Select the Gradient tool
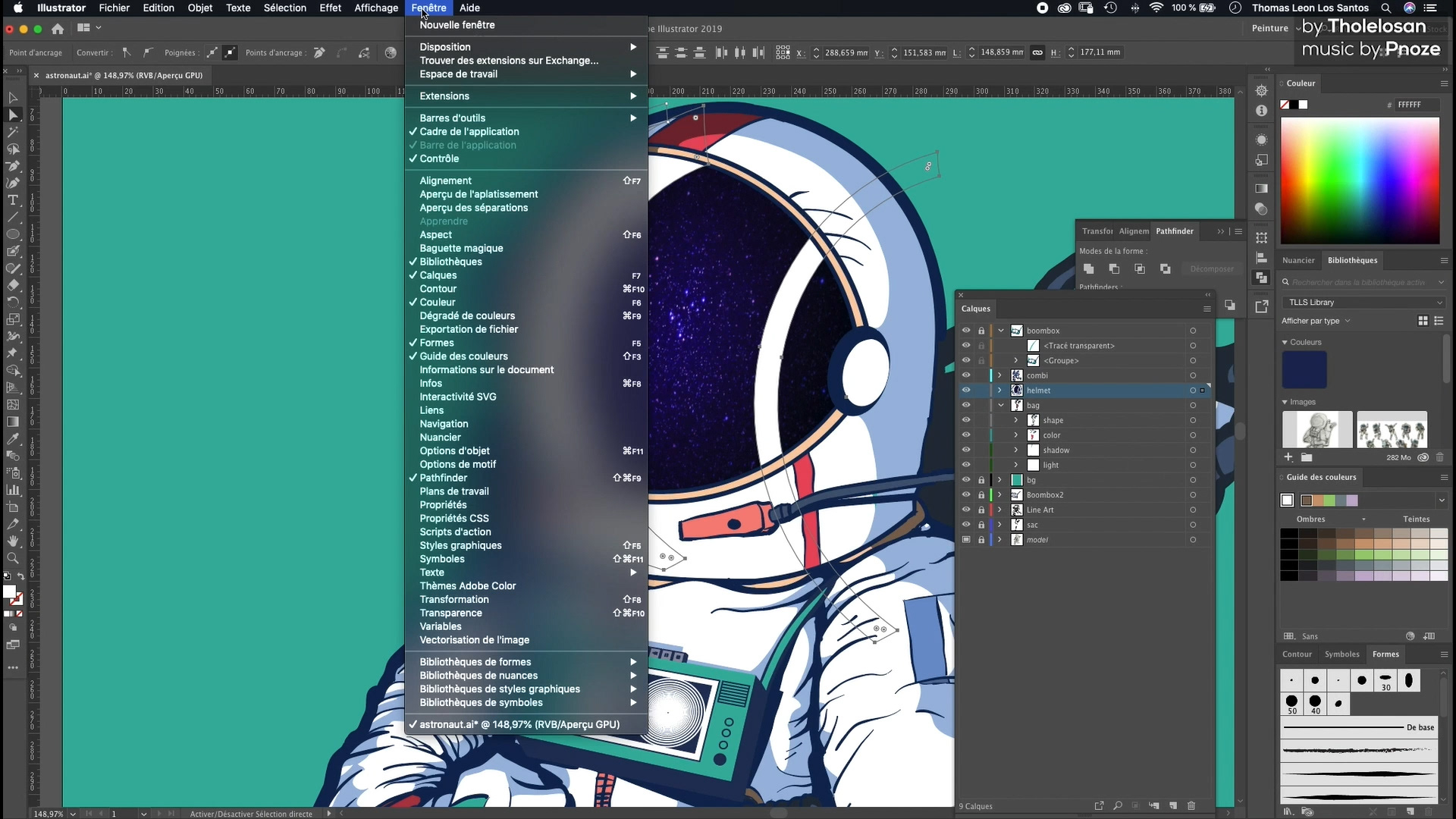The width and height of the screenshot is (1456, 819). point(13,422)
